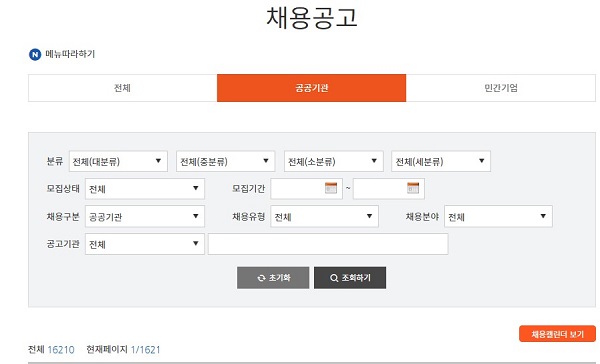Click the current page value 1/1621
The width and height of the screenshot is (600, 364).
click(x=145, y=349)
